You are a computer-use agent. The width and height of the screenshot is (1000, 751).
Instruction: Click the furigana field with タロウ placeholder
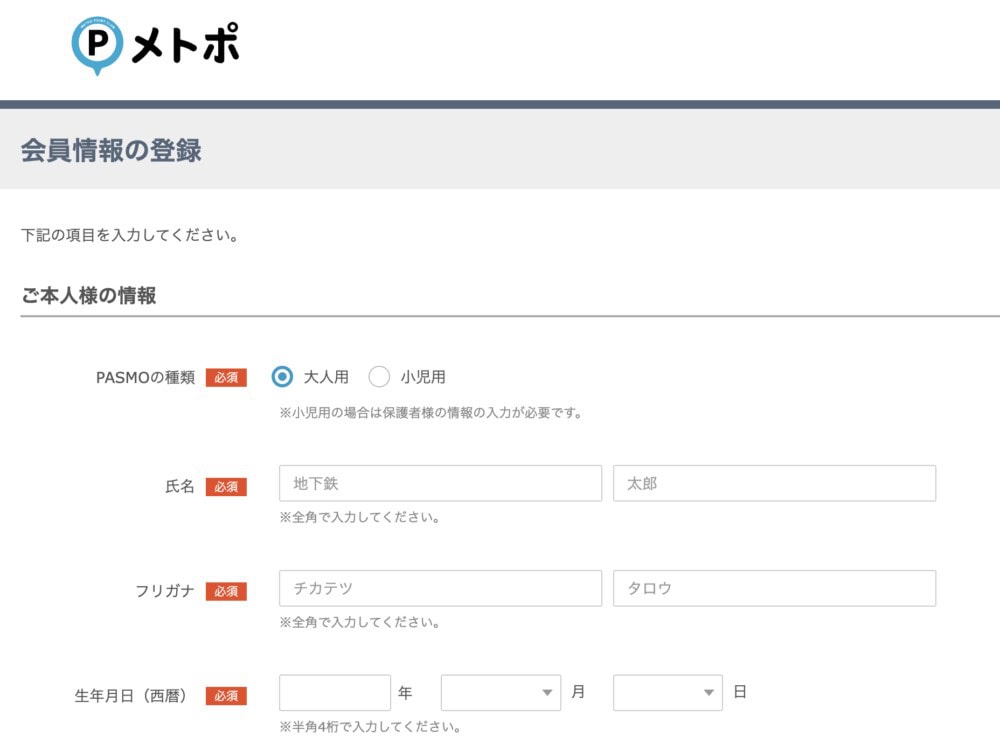774,588
